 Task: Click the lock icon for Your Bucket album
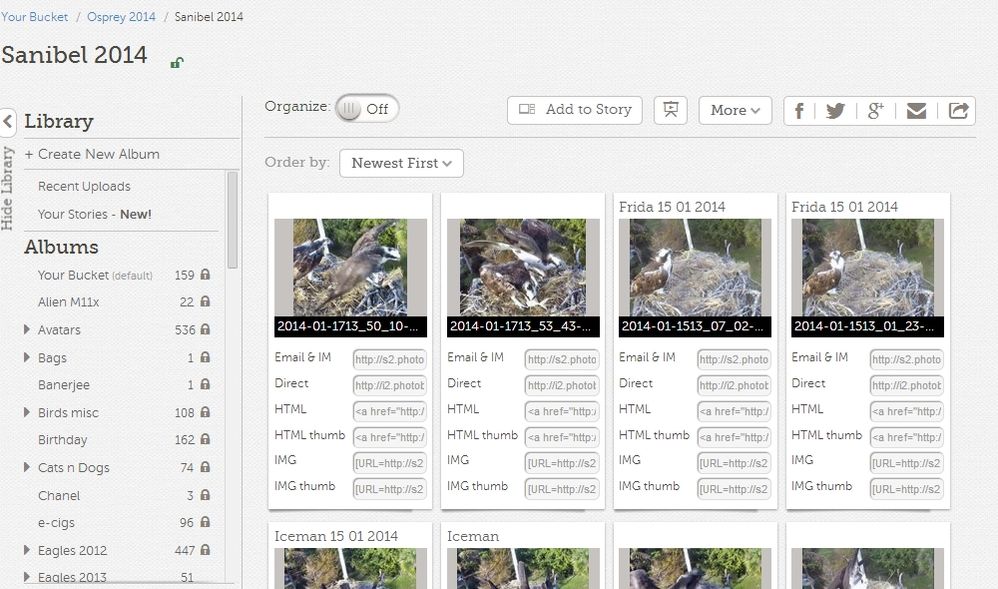point(205,274)
